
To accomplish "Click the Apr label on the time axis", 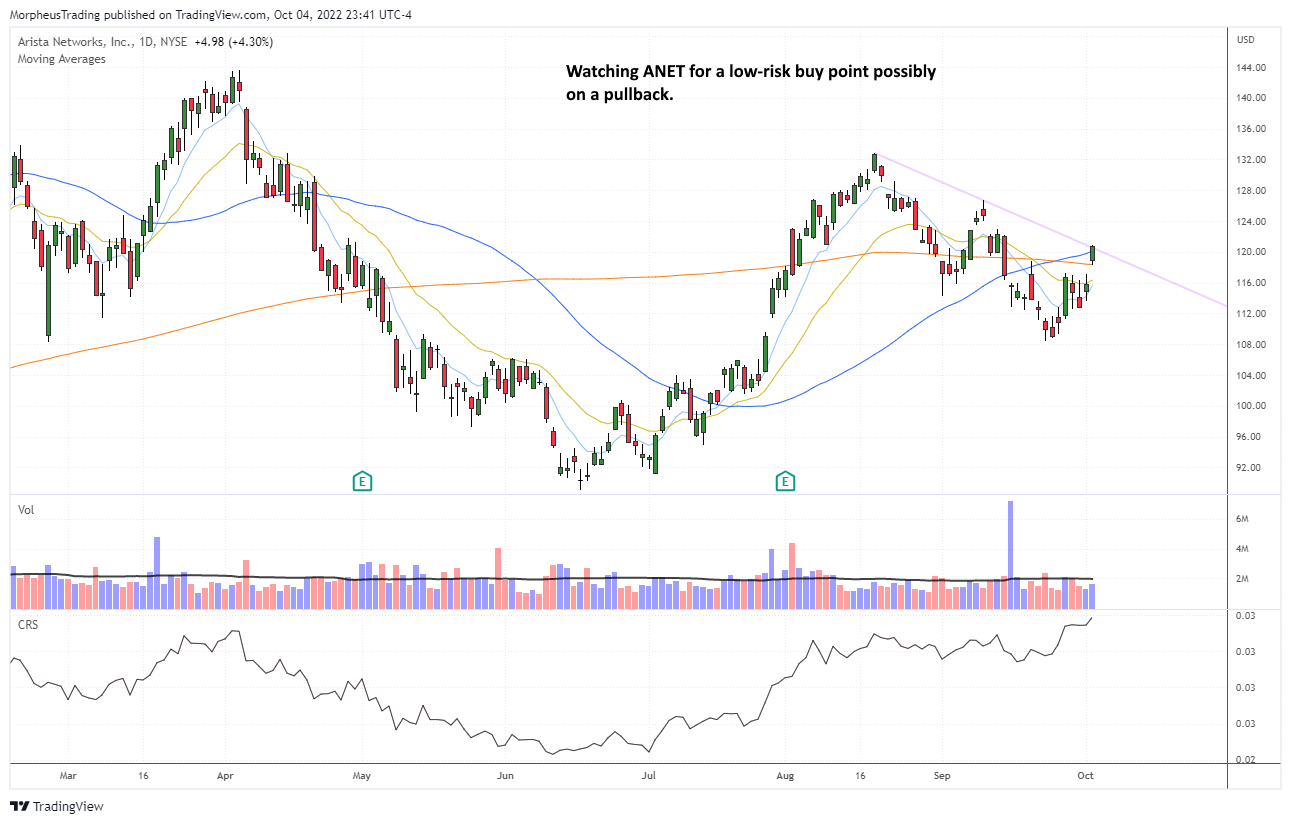I will [x=224, y=775].
